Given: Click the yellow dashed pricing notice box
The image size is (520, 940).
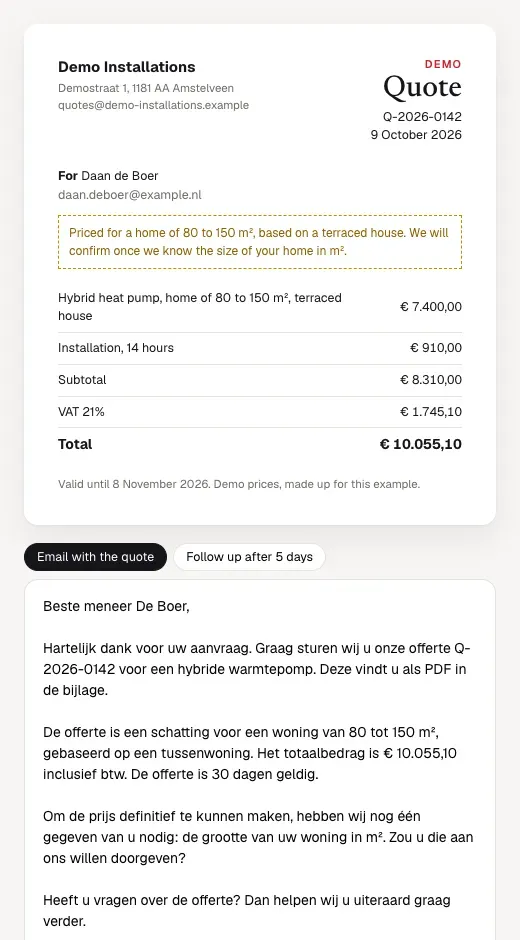Looking at the screenshot, I should 260,242.
